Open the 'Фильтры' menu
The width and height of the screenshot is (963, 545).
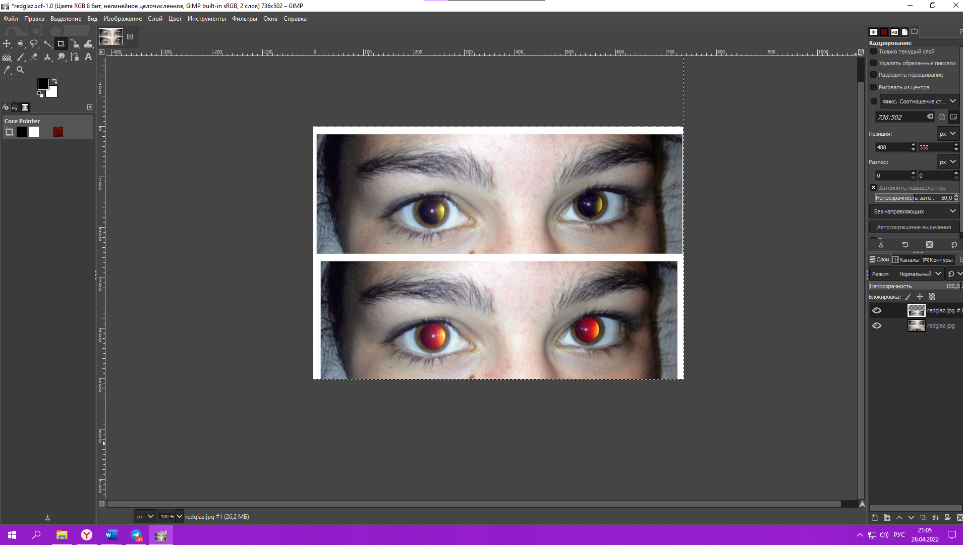(244, 19)
